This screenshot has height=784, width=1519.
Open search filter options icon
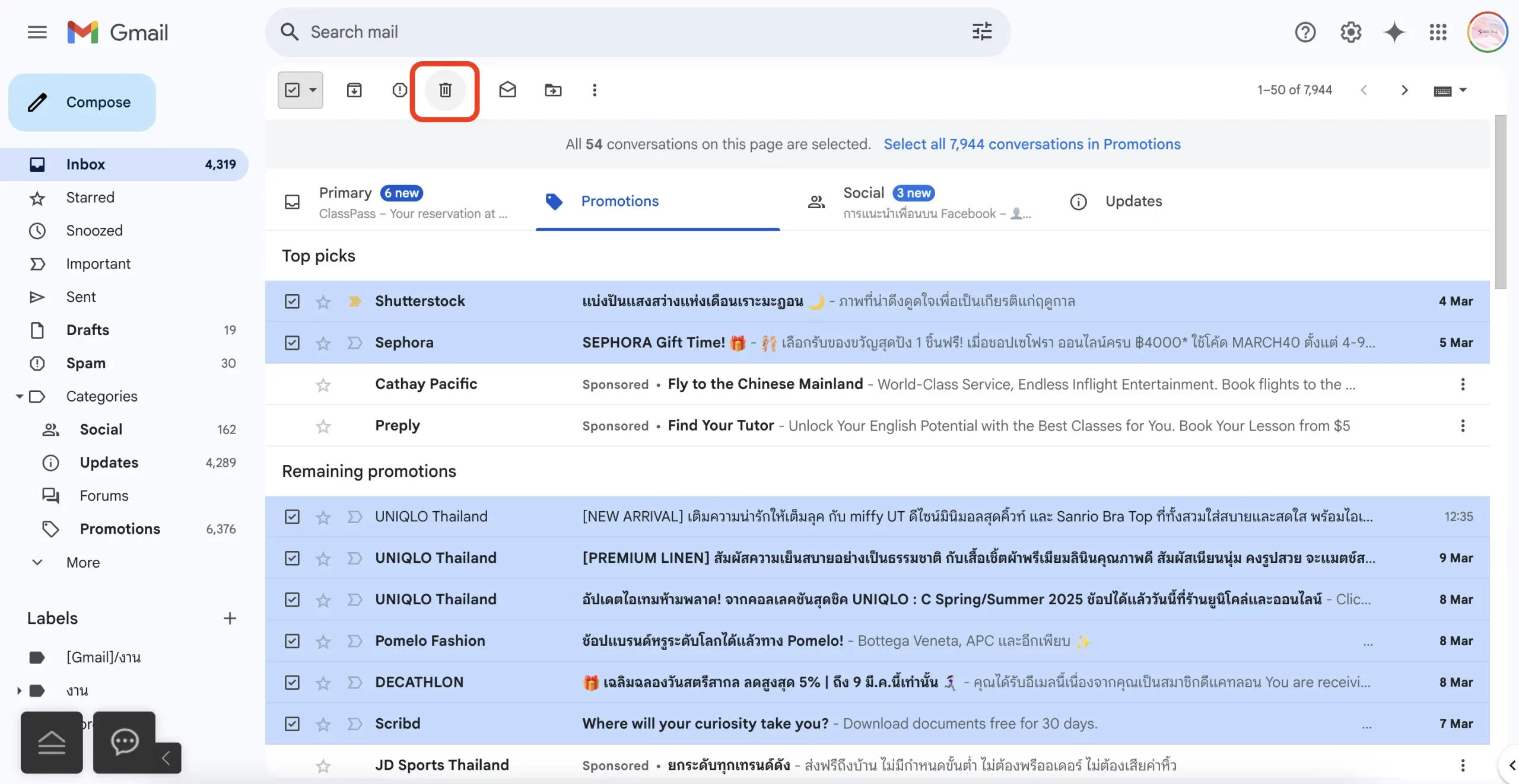(982, 32)
